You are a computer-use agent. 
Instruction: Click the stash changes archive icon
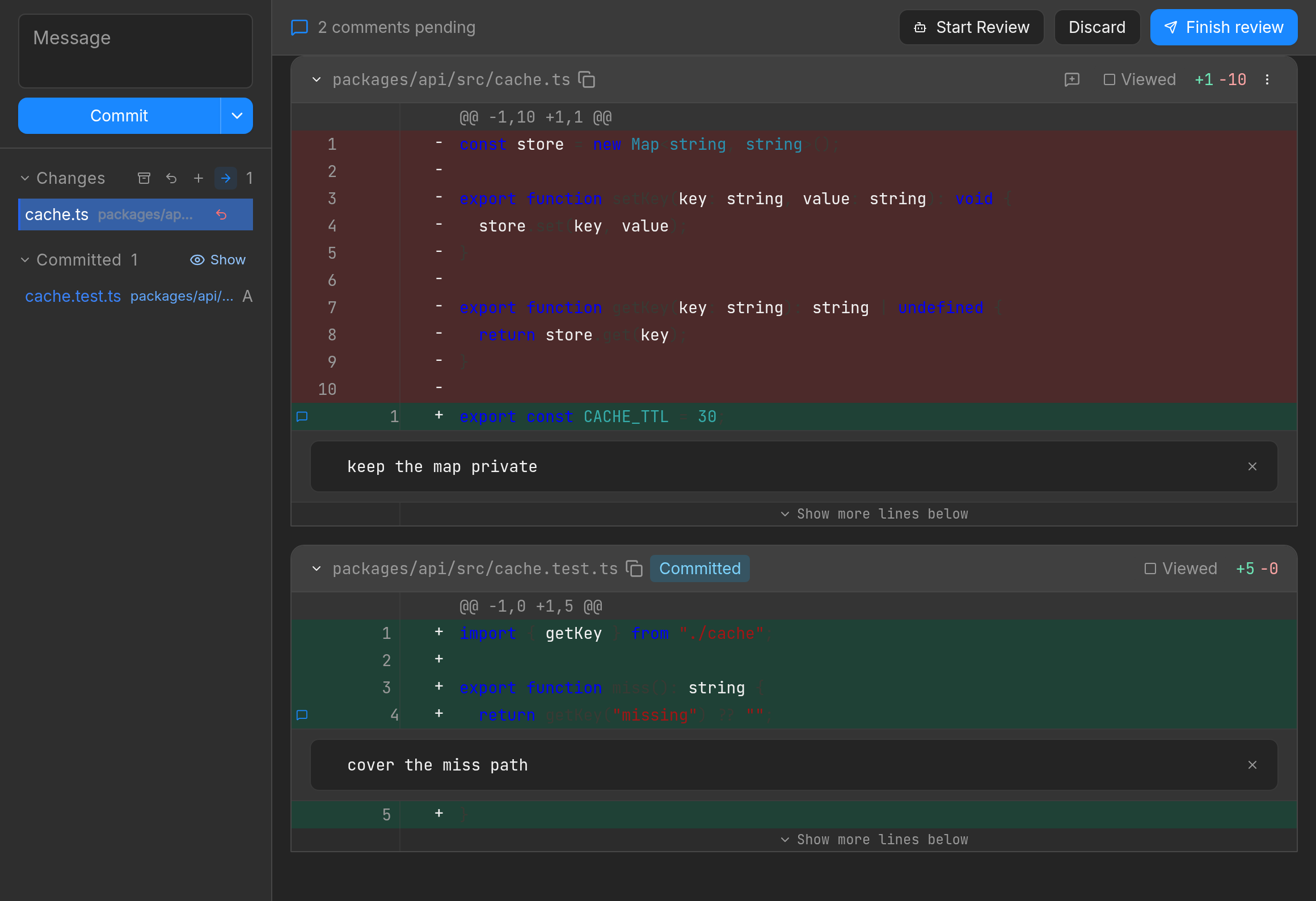[x=144, y=178]
